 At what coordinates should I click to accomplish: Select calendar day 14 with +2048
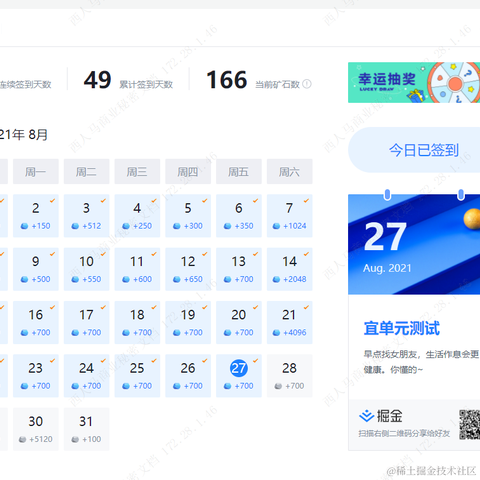(289, 269)
